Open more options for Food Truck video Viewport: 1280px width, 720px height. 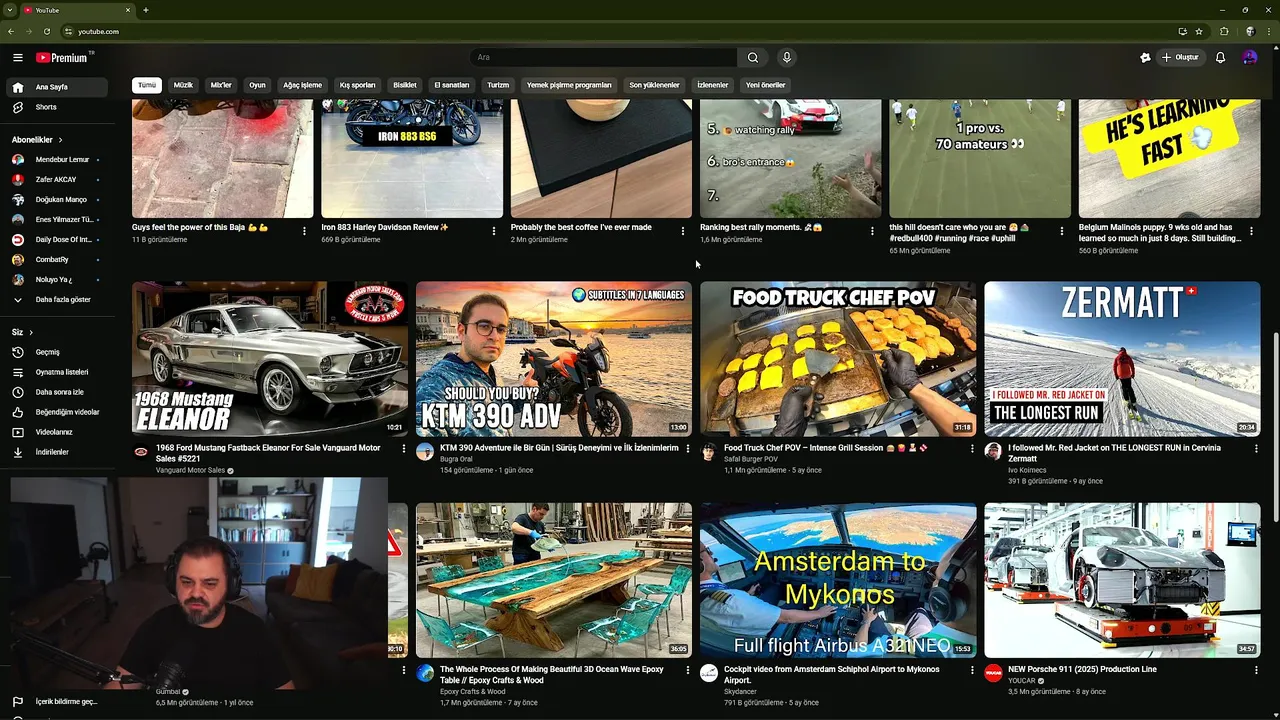pyautogui.click(x=972, y=449)
